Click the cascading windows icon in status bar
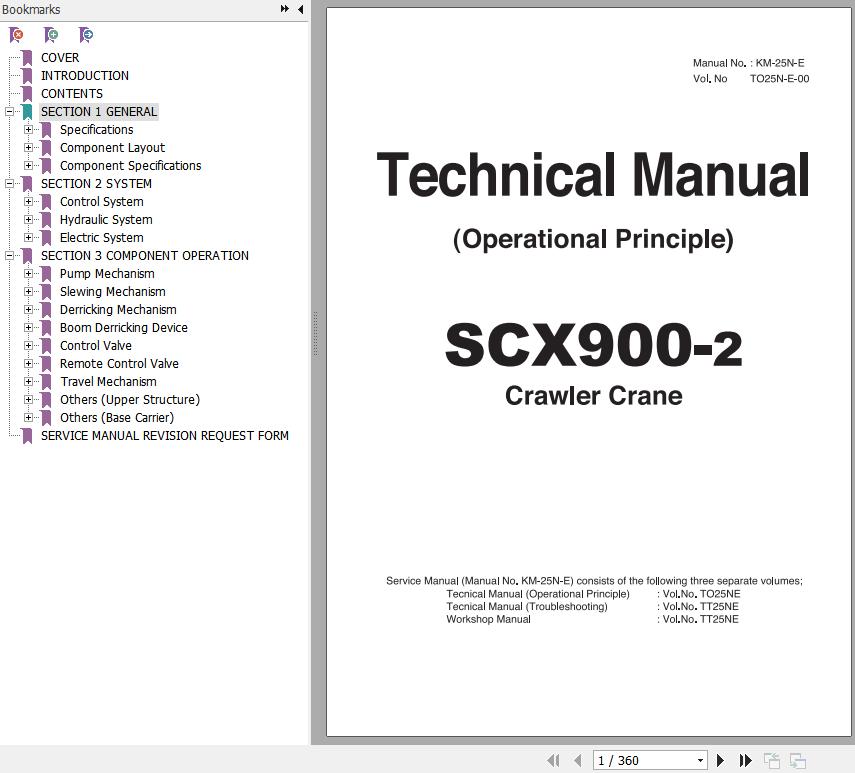Screen dimensions: 855x773 (798, 760)
